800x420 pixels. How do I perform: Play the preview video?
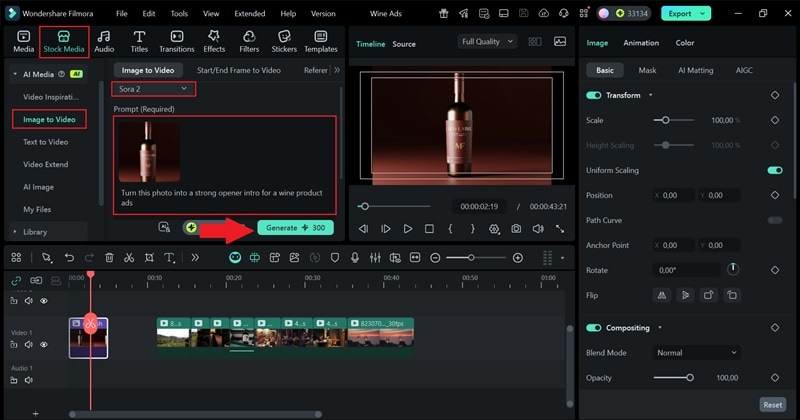click(x=408, y=229)
